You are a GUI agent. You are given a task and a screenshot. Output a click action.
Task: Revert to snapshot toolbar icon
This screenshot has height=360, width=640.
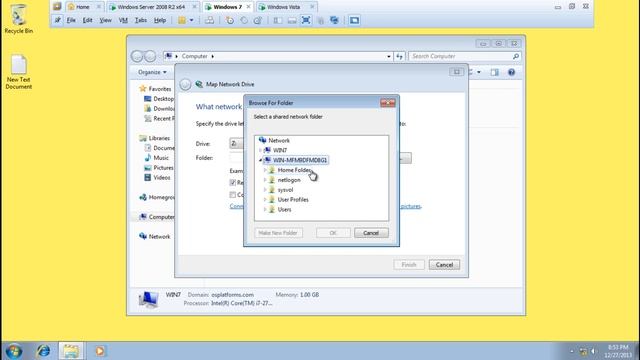coord(244,20)
